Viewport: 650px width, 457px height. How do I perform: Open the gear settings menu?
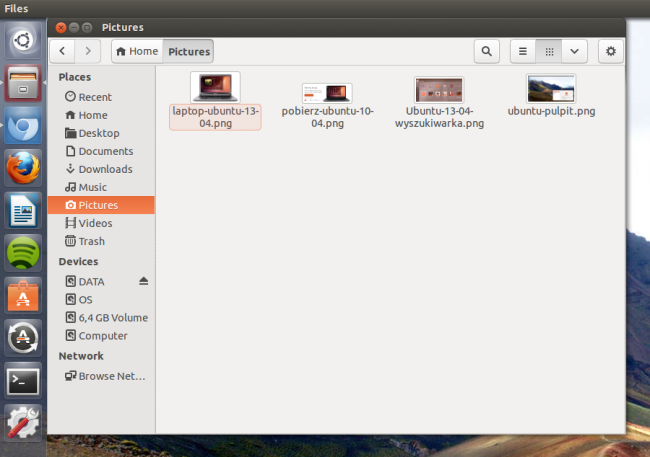click(x=611, y=51)
